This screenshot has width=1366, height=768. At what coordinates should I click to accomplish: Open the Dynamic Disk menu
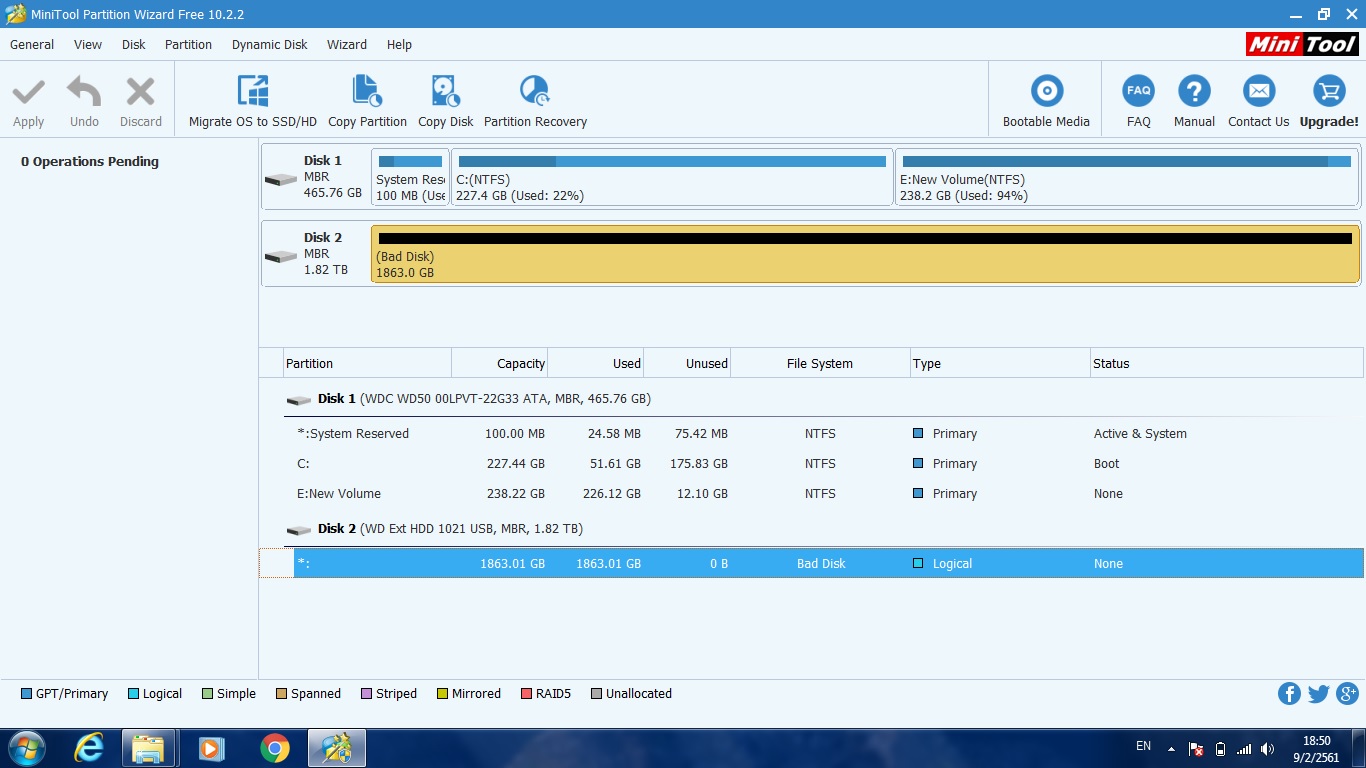tap(270, 45)
